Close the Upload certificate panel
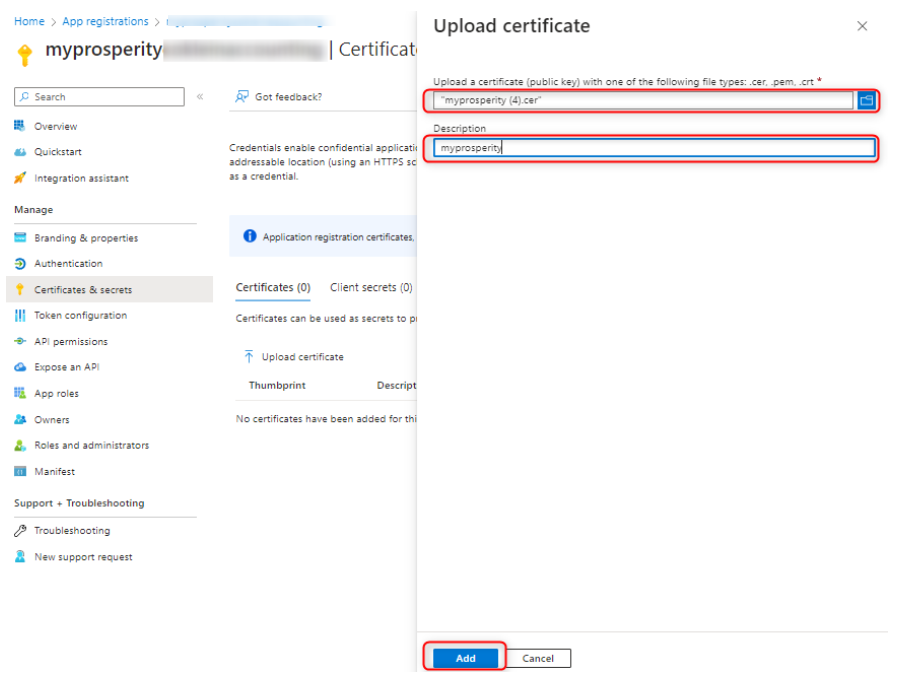This screenshot has width=909, height=679. [x=862, y=26]
